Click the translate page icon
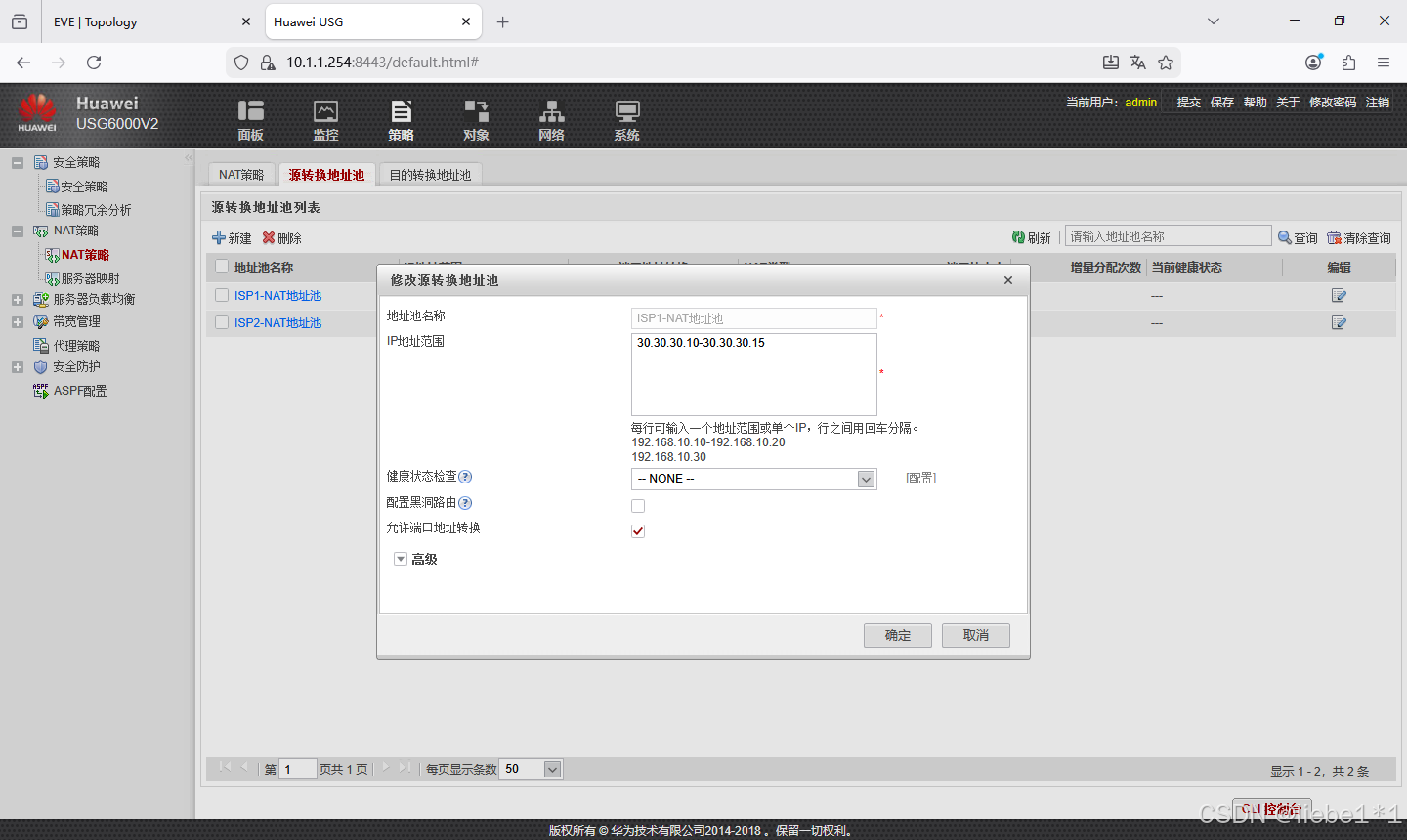 pos(1138,63)
